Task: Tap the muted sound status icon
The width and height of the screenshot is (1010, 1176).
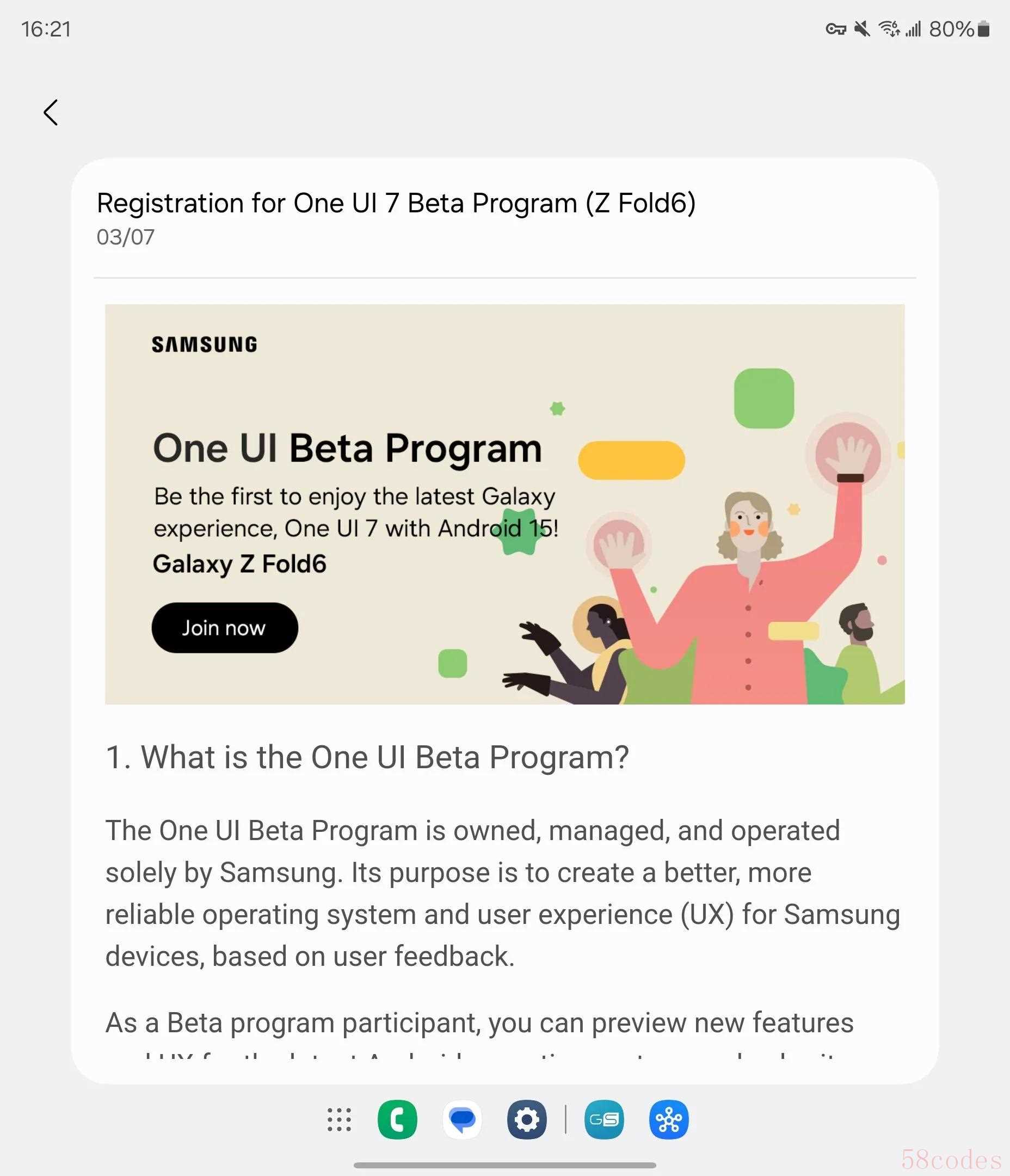Action: (862, 28)
